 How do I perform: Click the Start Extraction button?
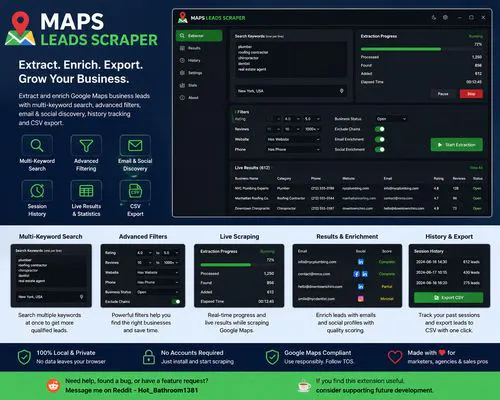pos(457,145)
